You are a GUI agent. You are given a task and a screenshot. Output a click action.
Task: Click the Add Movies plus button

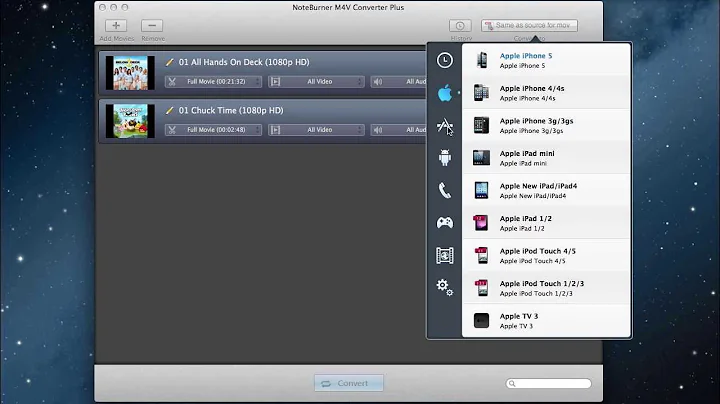pyautogui.click(x=116, y=26)
